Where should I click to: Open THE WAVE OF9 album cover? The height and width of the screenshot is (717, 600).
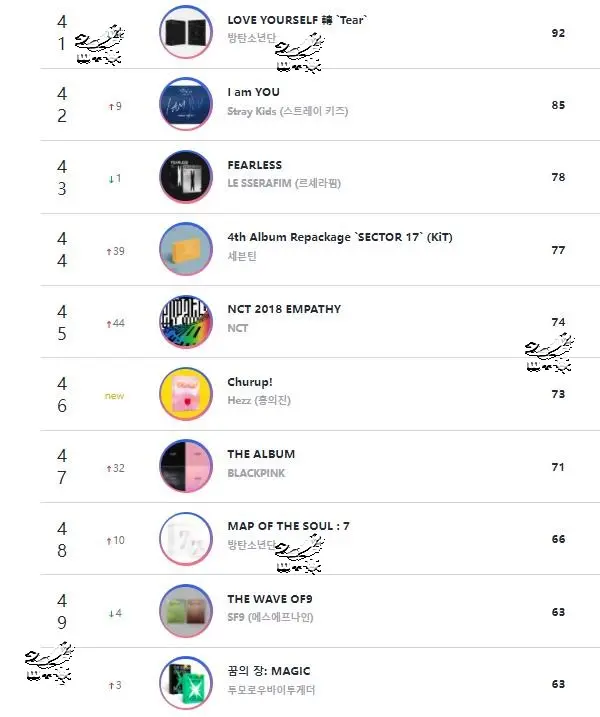186,611
